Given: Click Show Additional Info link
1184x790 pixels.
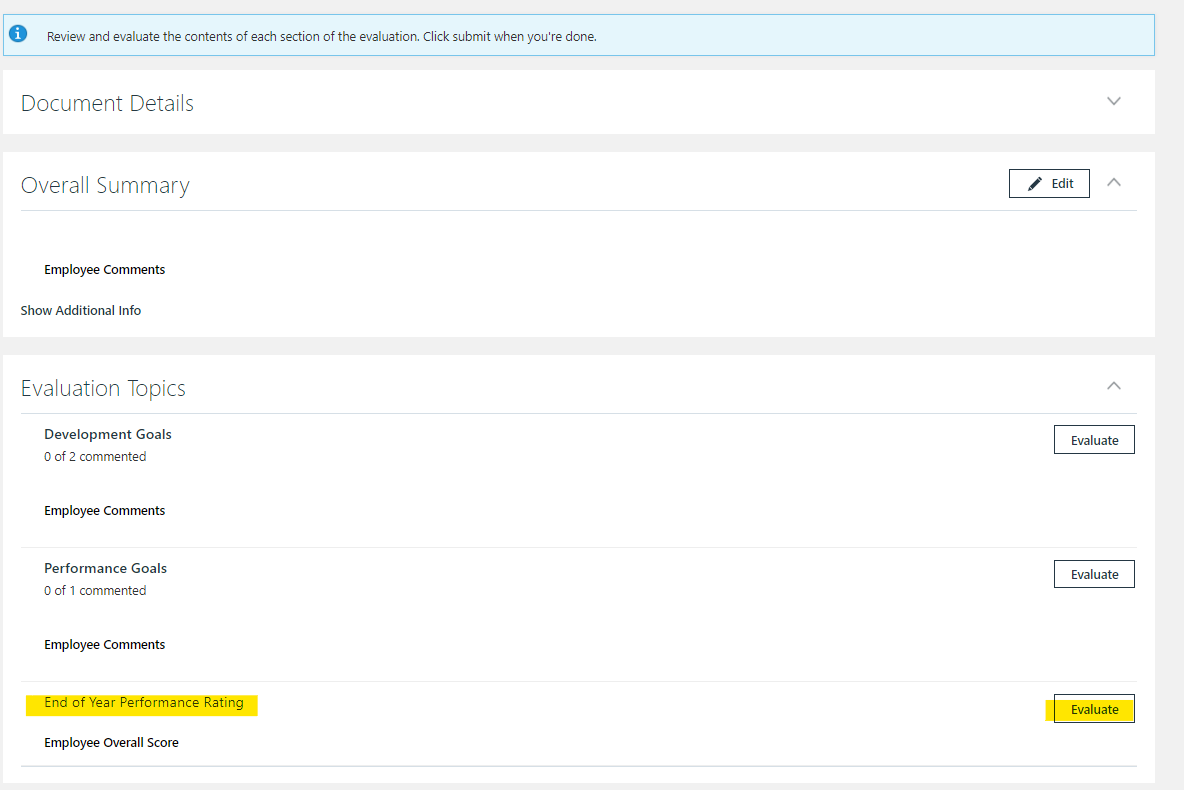Looking at the screenshot, I should pos(81,310).
